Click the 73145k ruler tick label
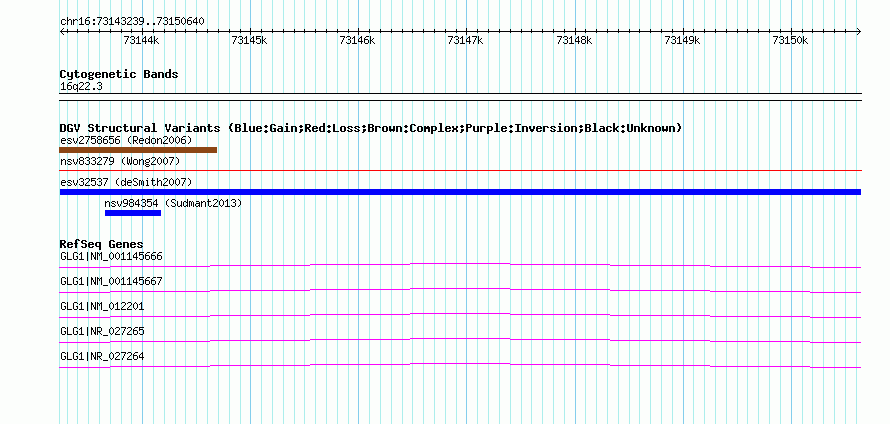 (249, 40)
